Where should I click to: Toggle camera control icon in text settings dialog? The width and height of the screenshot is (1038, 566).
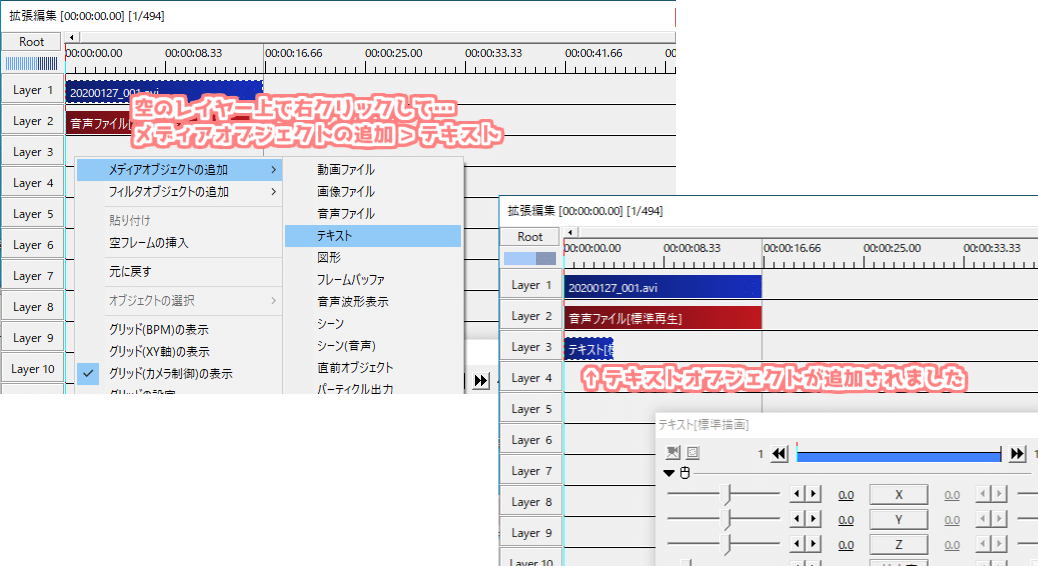pos(673,452)
